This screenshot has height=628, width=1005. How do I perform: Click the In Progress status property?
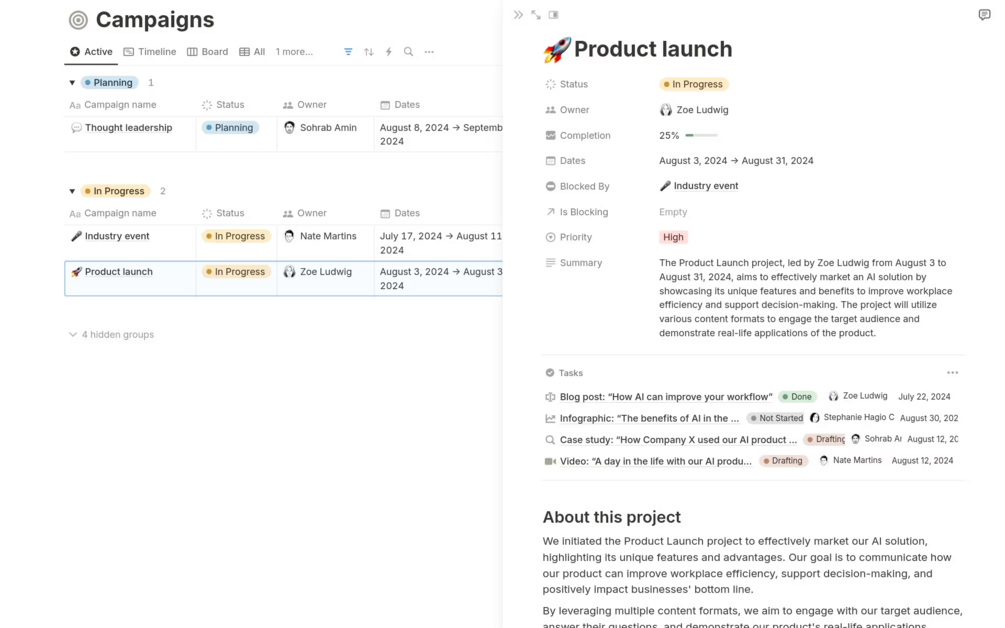692,85
